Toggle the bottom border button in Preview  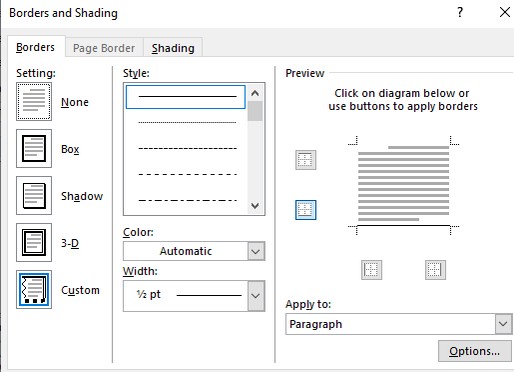pos(306,210)
